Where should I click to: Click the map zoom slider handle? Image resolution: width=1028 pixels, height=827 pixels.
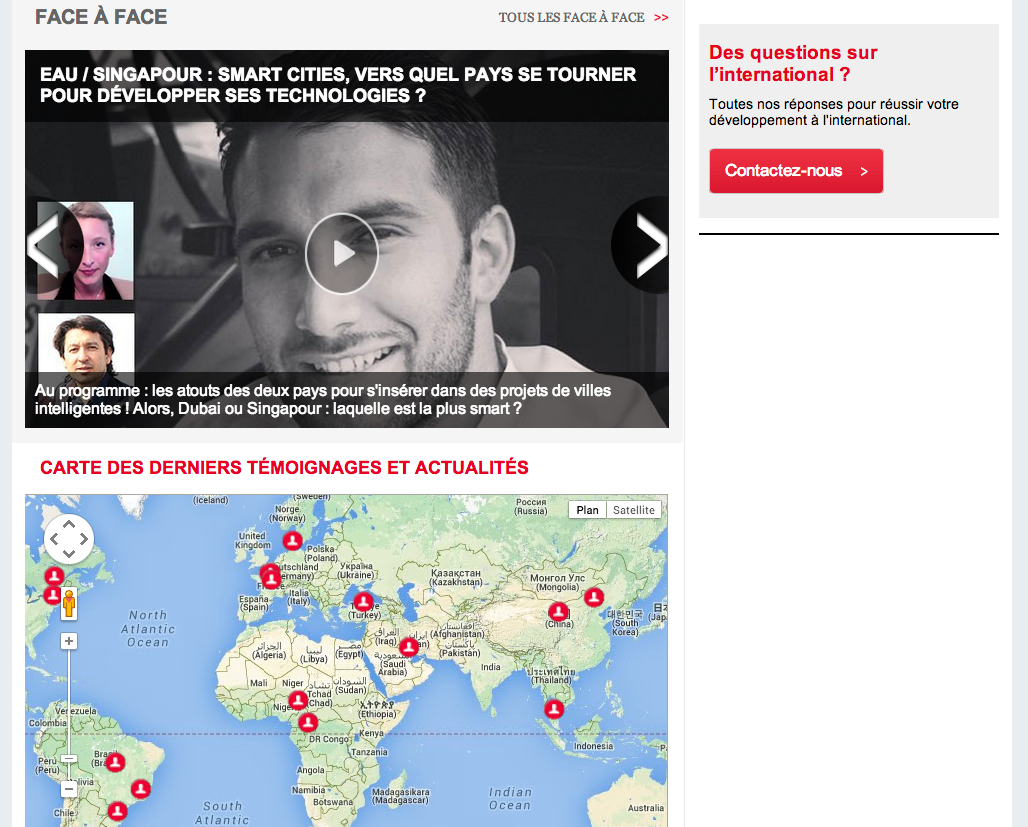pos(69,759)
